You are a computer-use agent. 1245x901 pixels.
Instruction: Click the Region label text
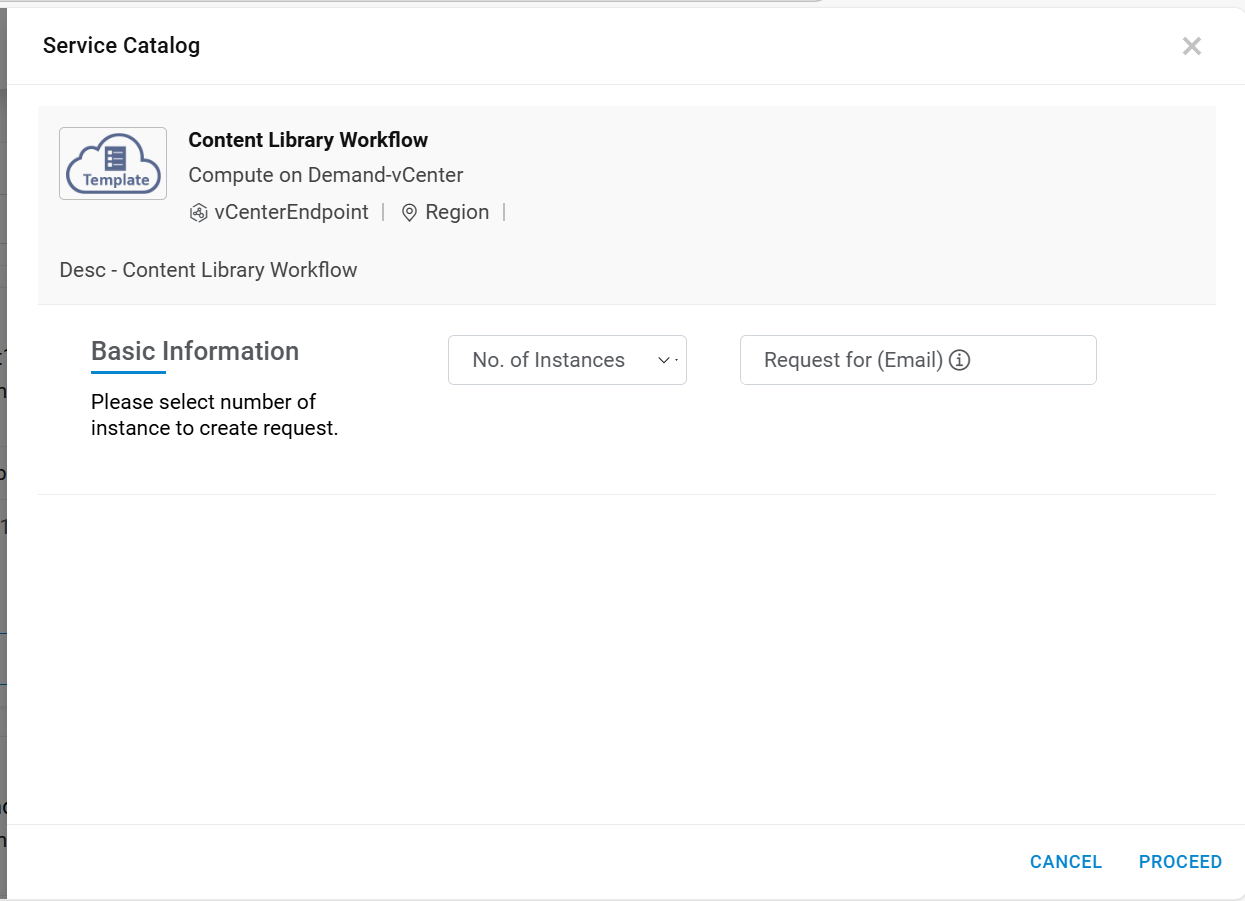457,212
